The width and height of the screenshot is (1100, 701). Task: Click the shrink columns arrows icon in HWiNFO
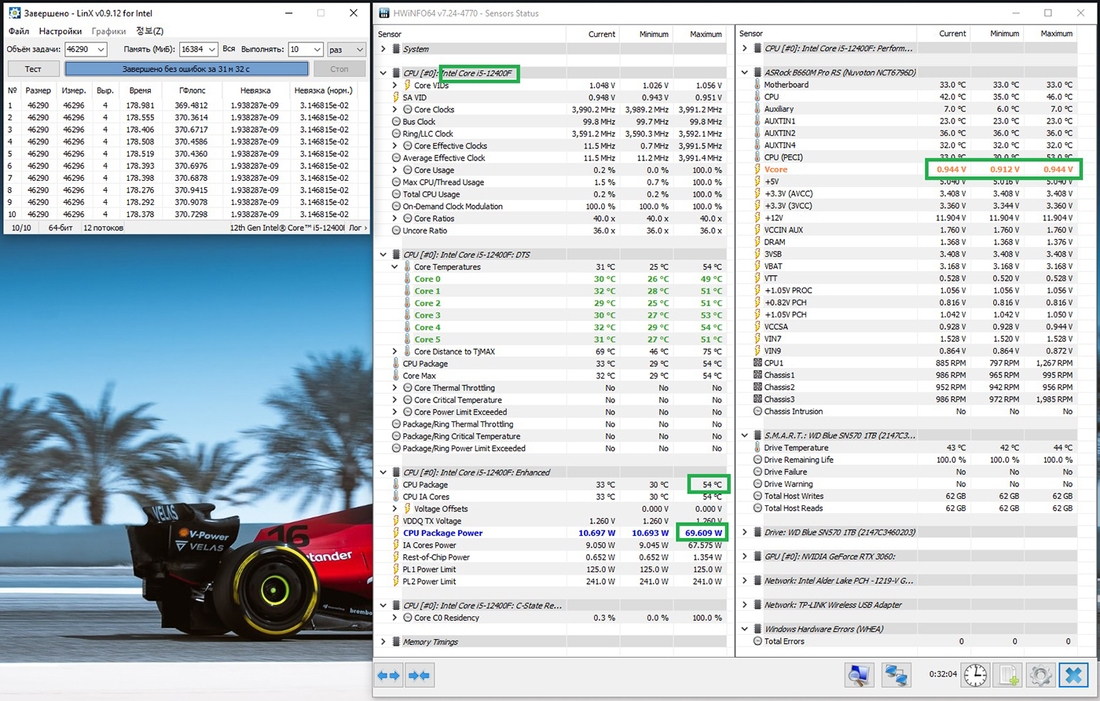[419, 676]
